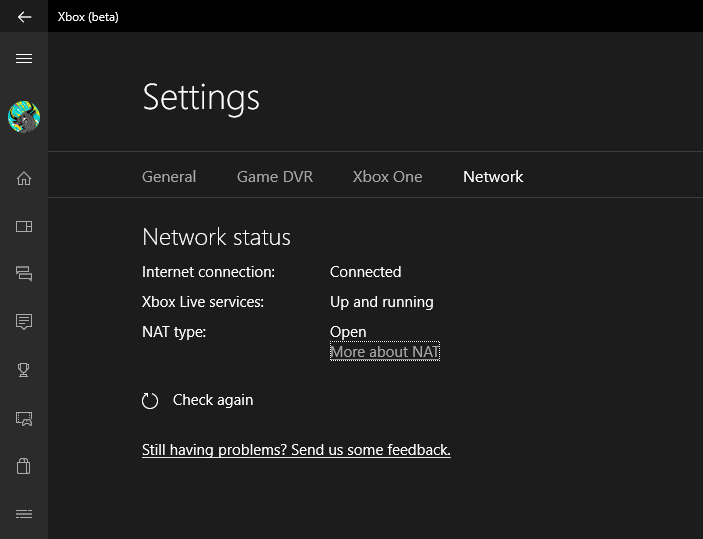The width and height of the screenshot is (703, 539).
Task: Open the user profile avatar
Action: [x=24, y=117]
